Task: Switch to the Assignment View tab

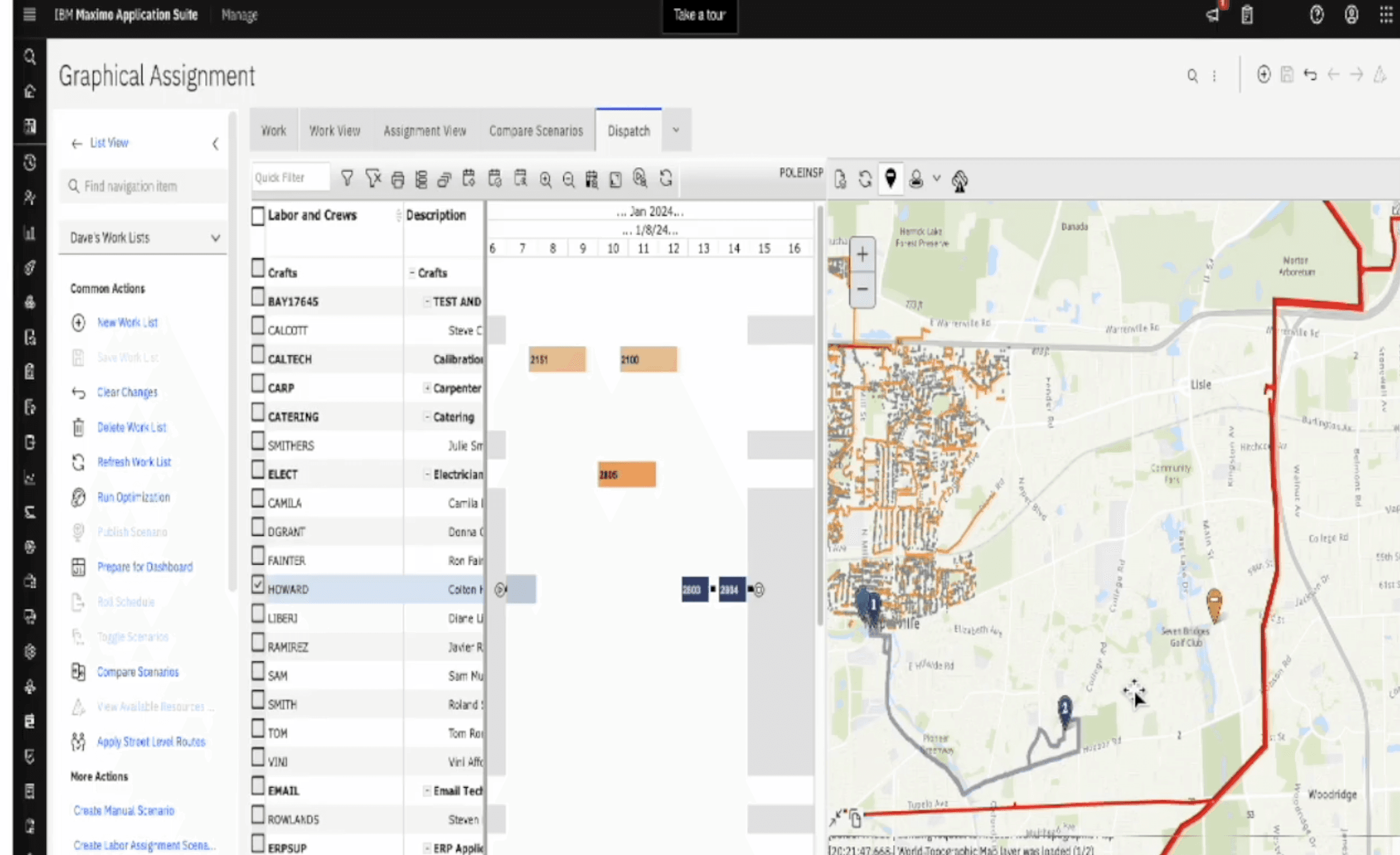Action: click(425, 131)
